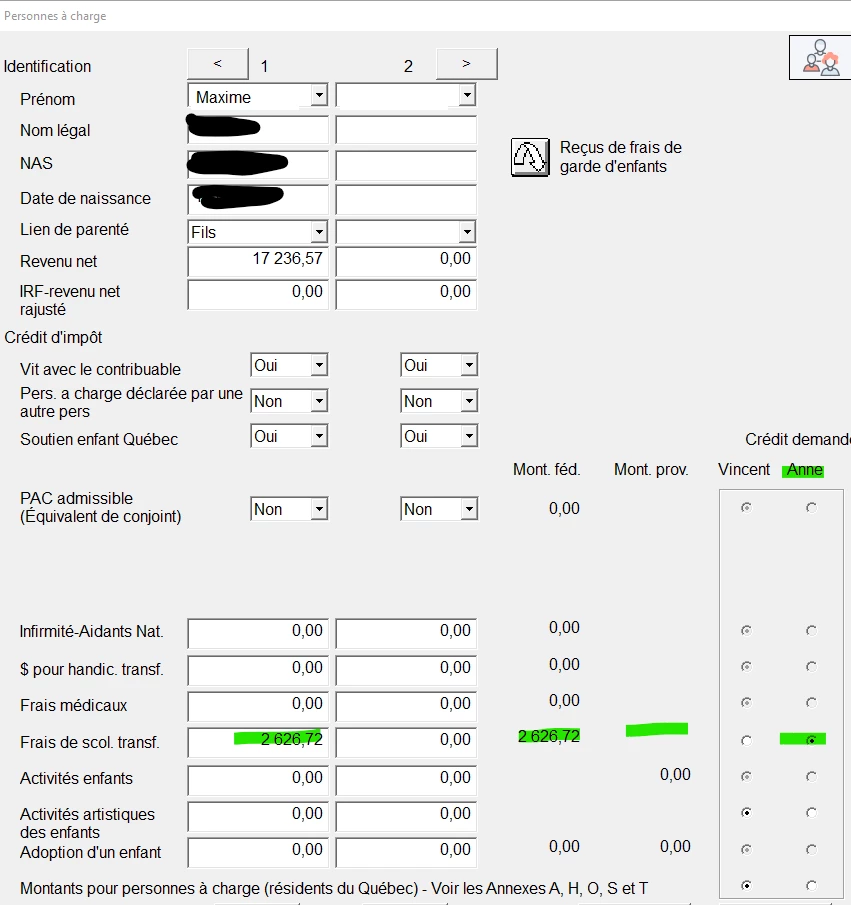Select Vincent radio for Montants pour personnes à charge
The height and width of the screenshot is (905, 851).
pos(747,885)
